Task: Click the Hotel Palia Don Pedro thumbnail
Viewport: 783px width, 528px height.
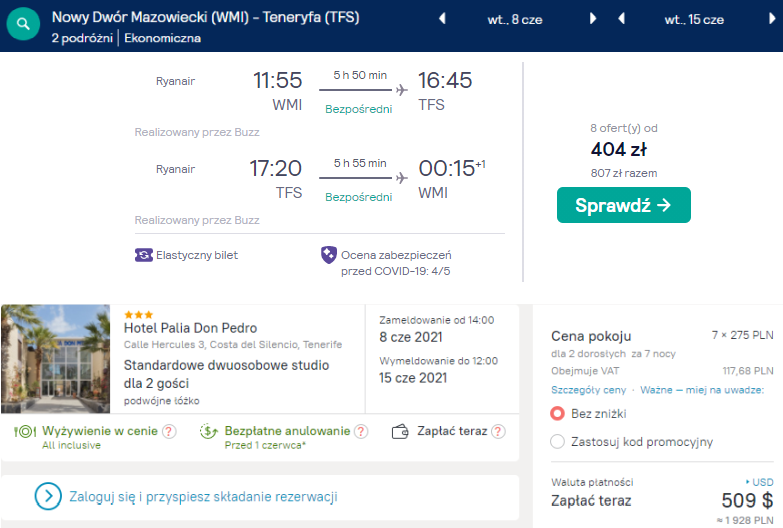Action: 56,357
